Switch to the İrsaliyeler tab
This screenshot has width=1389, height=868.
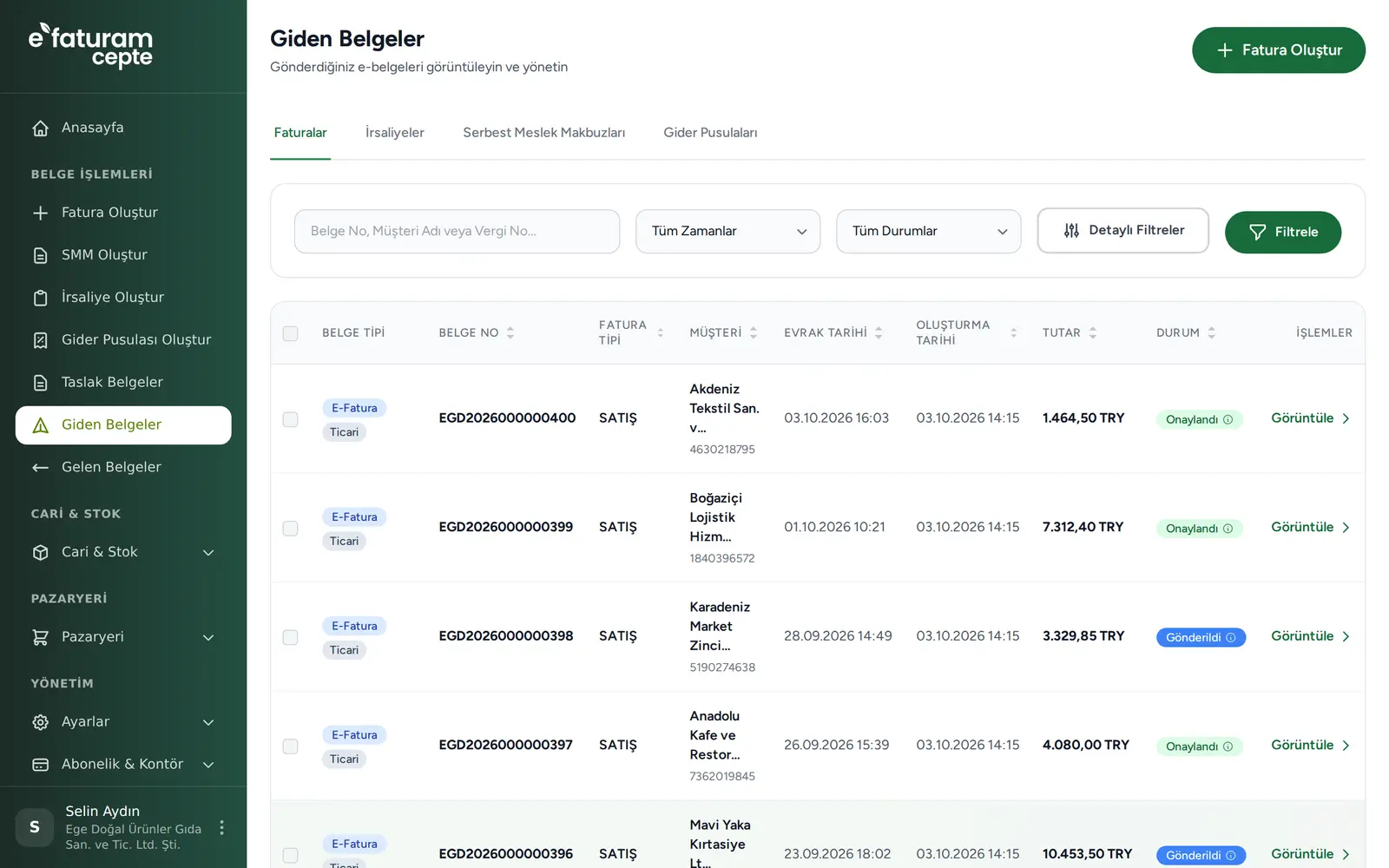[x=395, y=133]
